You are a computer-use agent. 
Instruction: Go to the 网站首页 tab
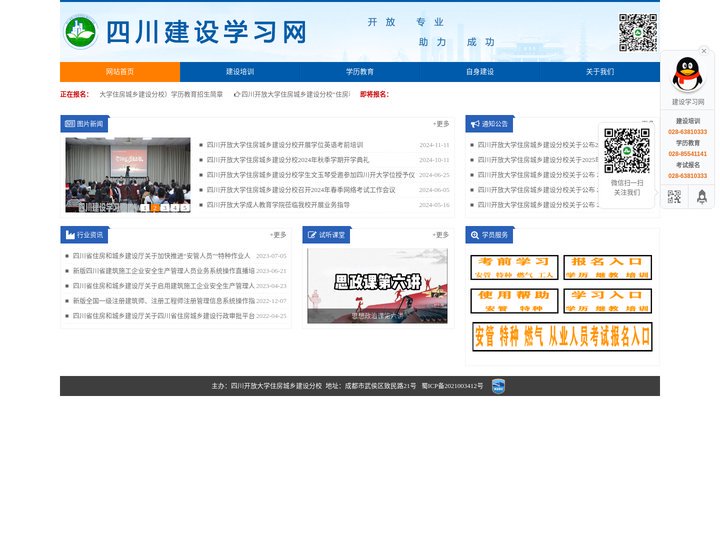[120, 72]
